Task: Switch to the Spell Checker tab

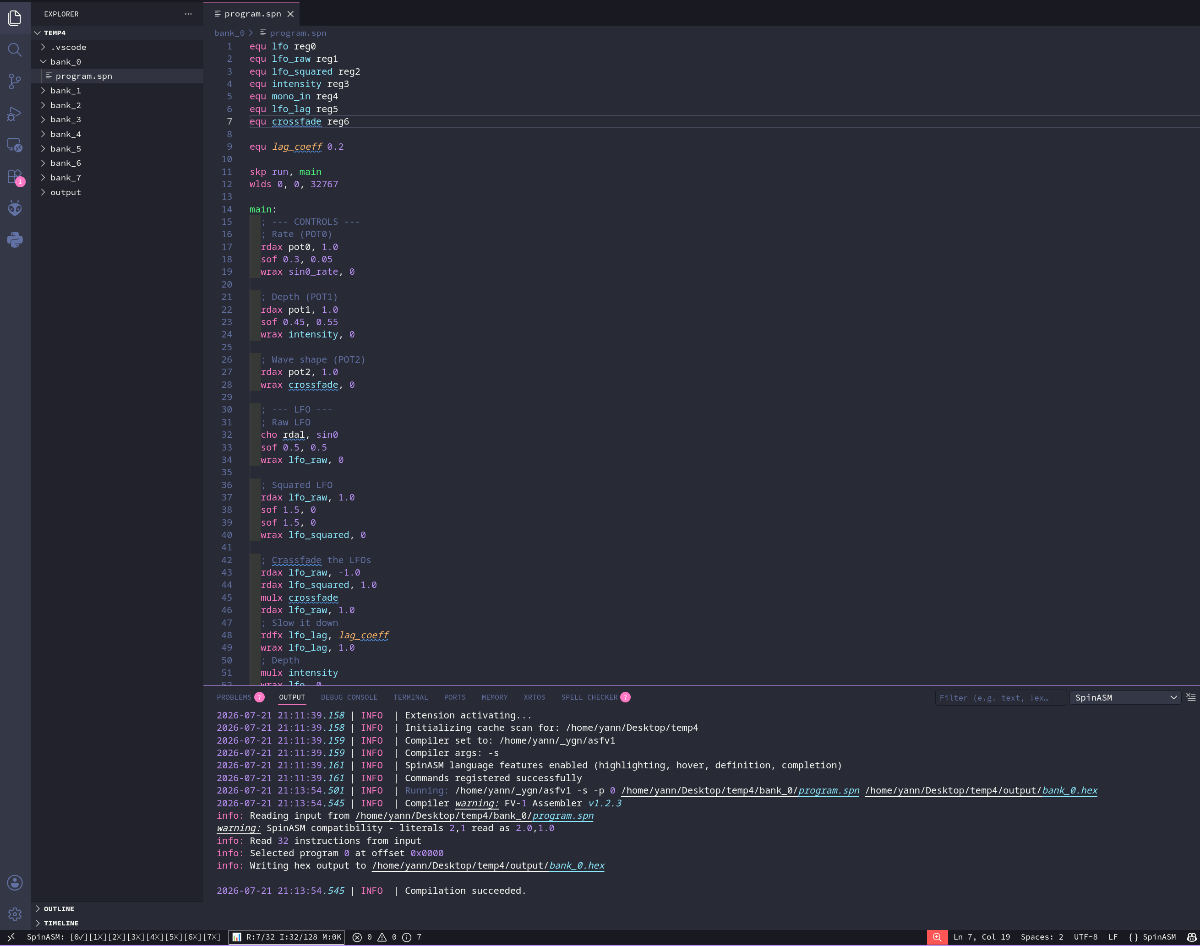Action: coord(595,697)
